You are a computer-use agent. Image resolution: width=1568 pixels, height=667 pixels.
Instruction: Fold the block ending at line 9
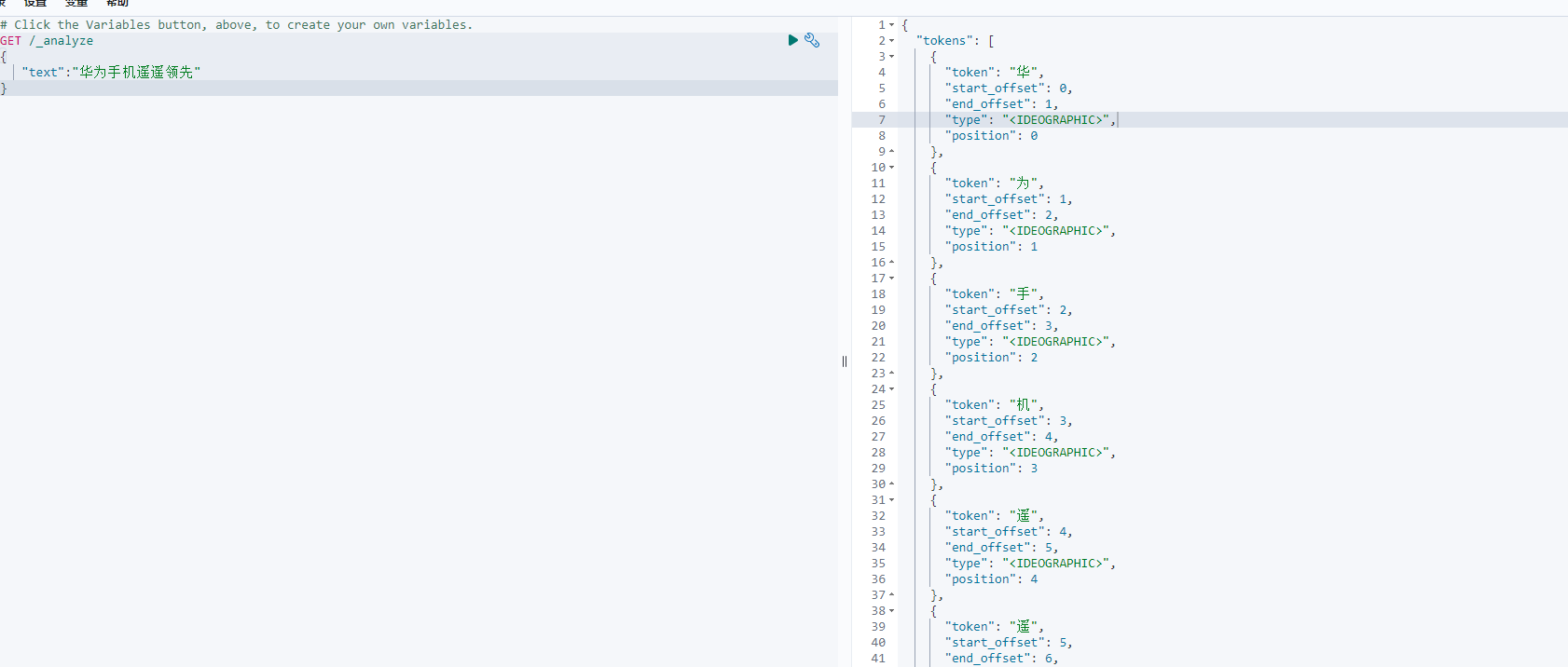pos(892,152)
